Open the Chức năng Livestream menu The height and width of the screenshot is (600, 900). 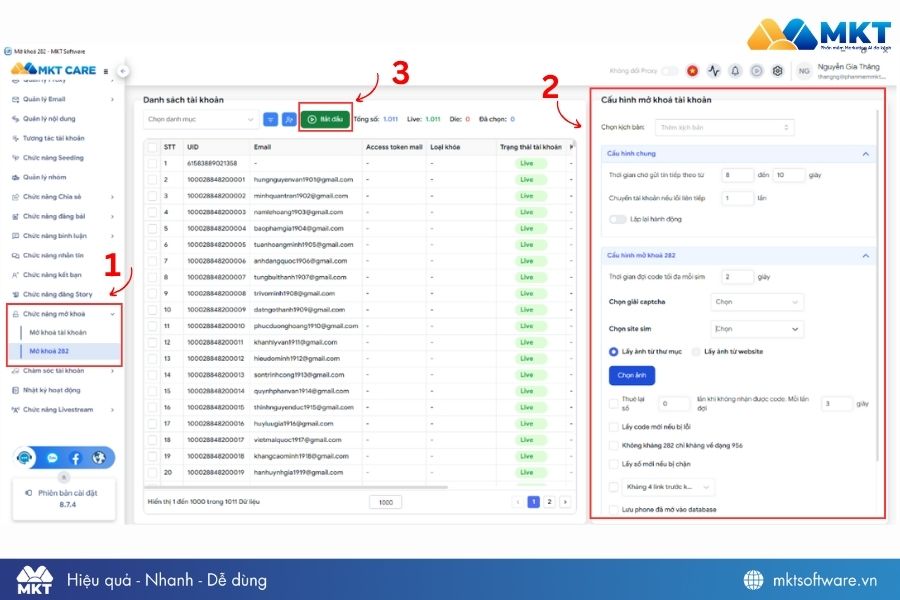pos(63,410)
